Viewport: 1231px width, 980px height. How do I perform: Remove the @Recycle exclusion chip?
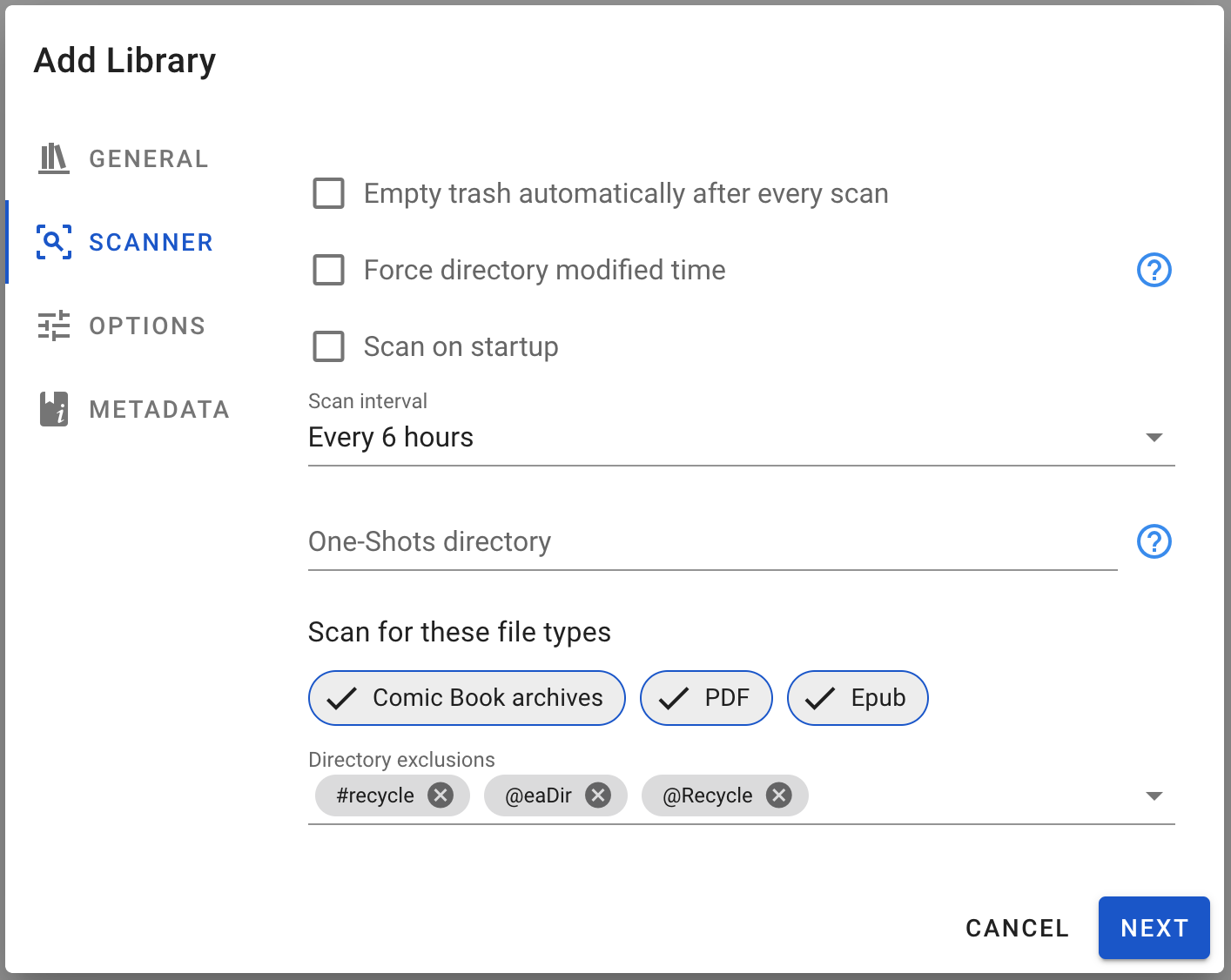779,795
